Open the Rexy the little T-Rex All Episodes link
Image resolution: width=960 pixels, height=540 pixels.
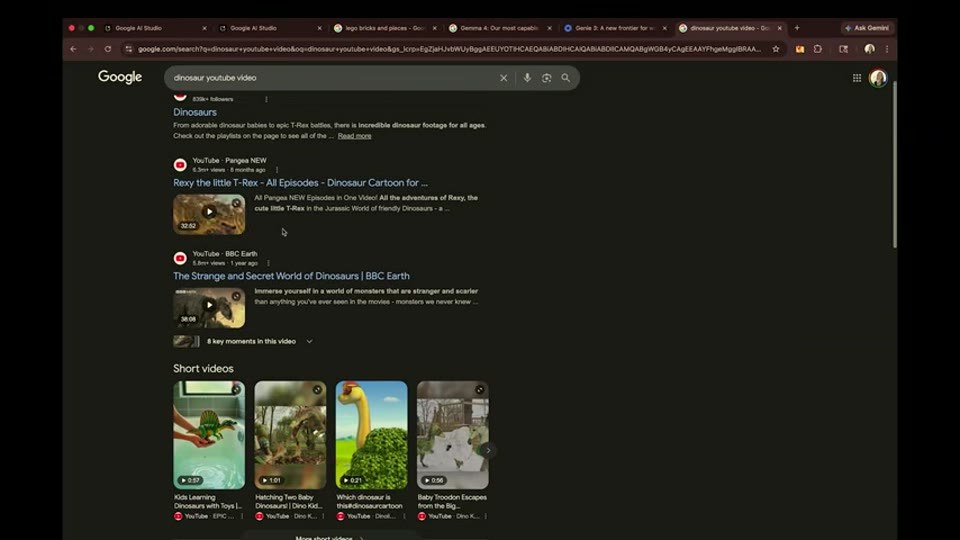click(x=301, y=182)
